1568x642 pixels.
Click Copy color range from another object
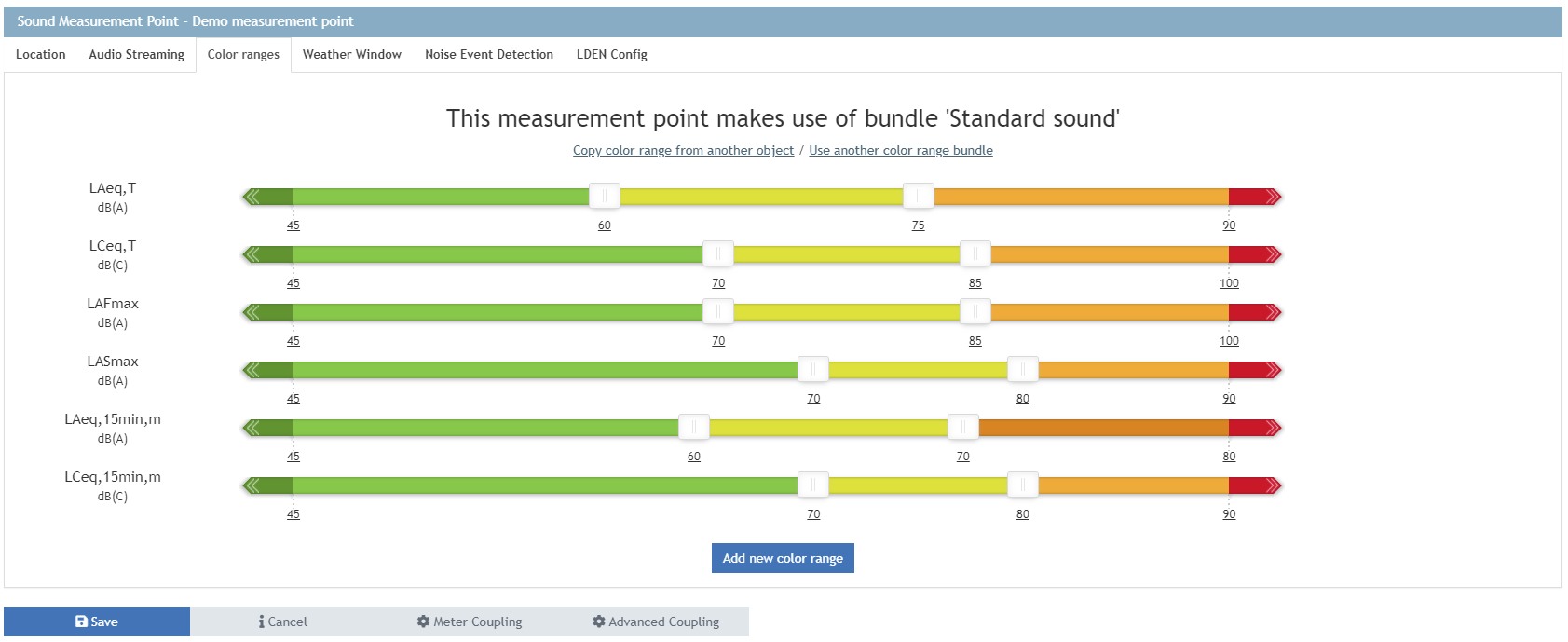683,151
